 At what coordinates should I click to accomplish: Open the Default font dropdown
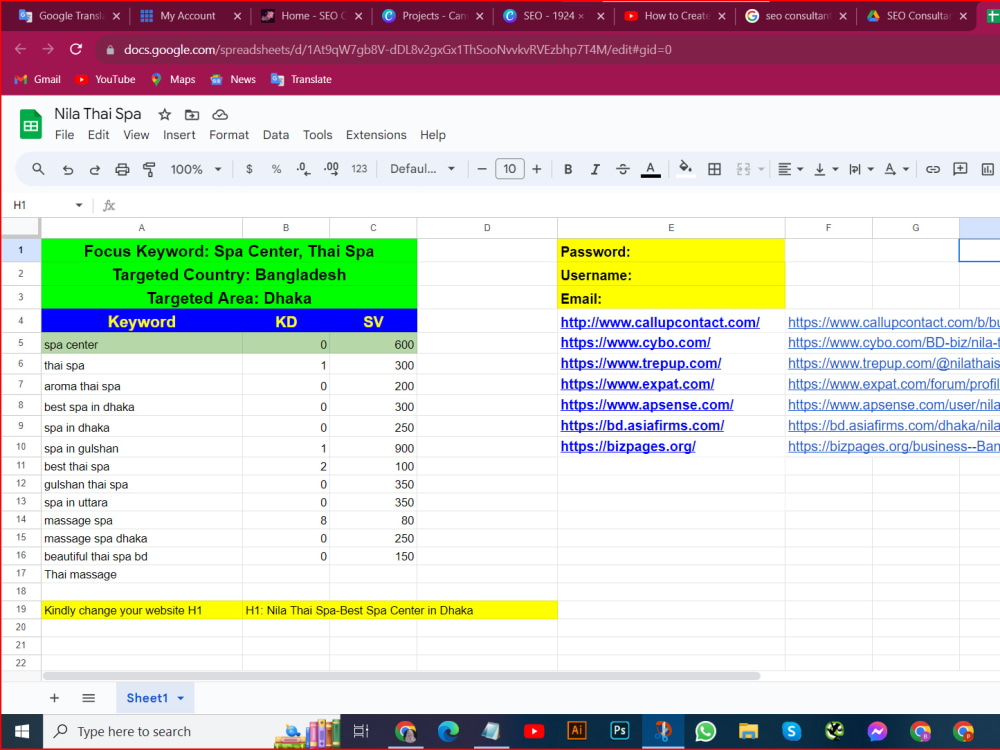[x=422, y=169]
